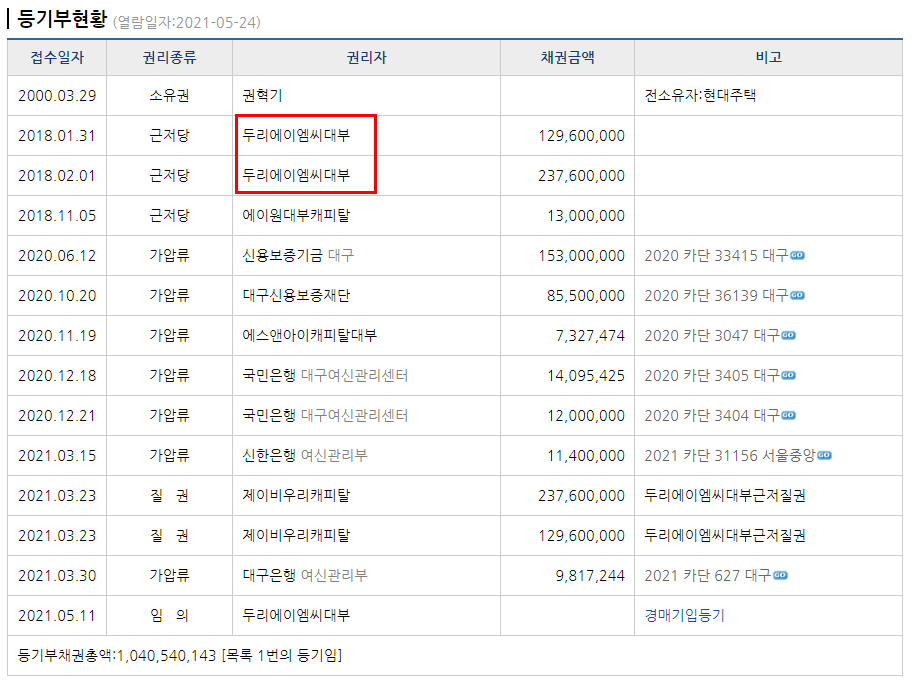Click 전소유자:현대주택 remark

pos(700,95)
